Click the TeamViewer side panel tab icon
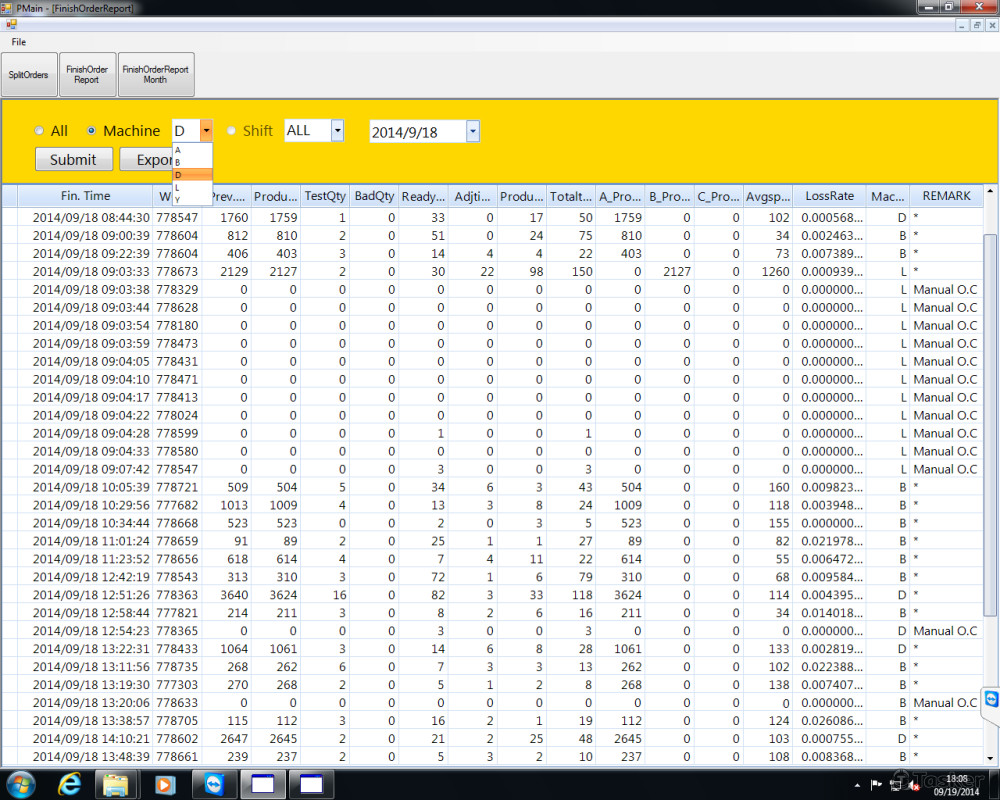 tap(991, 698)
